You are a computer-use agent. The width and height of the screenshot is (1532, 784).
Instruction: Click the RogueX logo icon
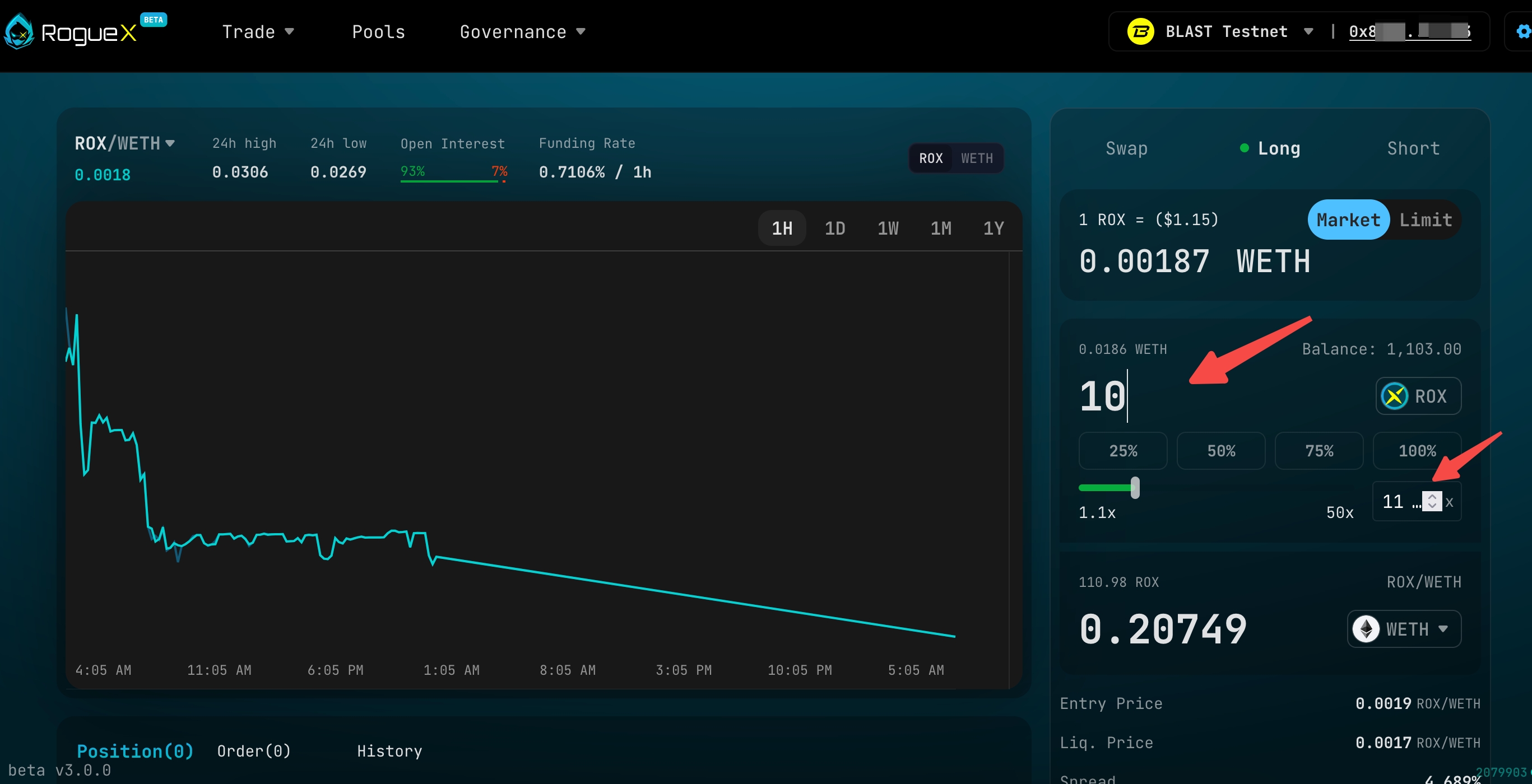(x=19, y=32)
